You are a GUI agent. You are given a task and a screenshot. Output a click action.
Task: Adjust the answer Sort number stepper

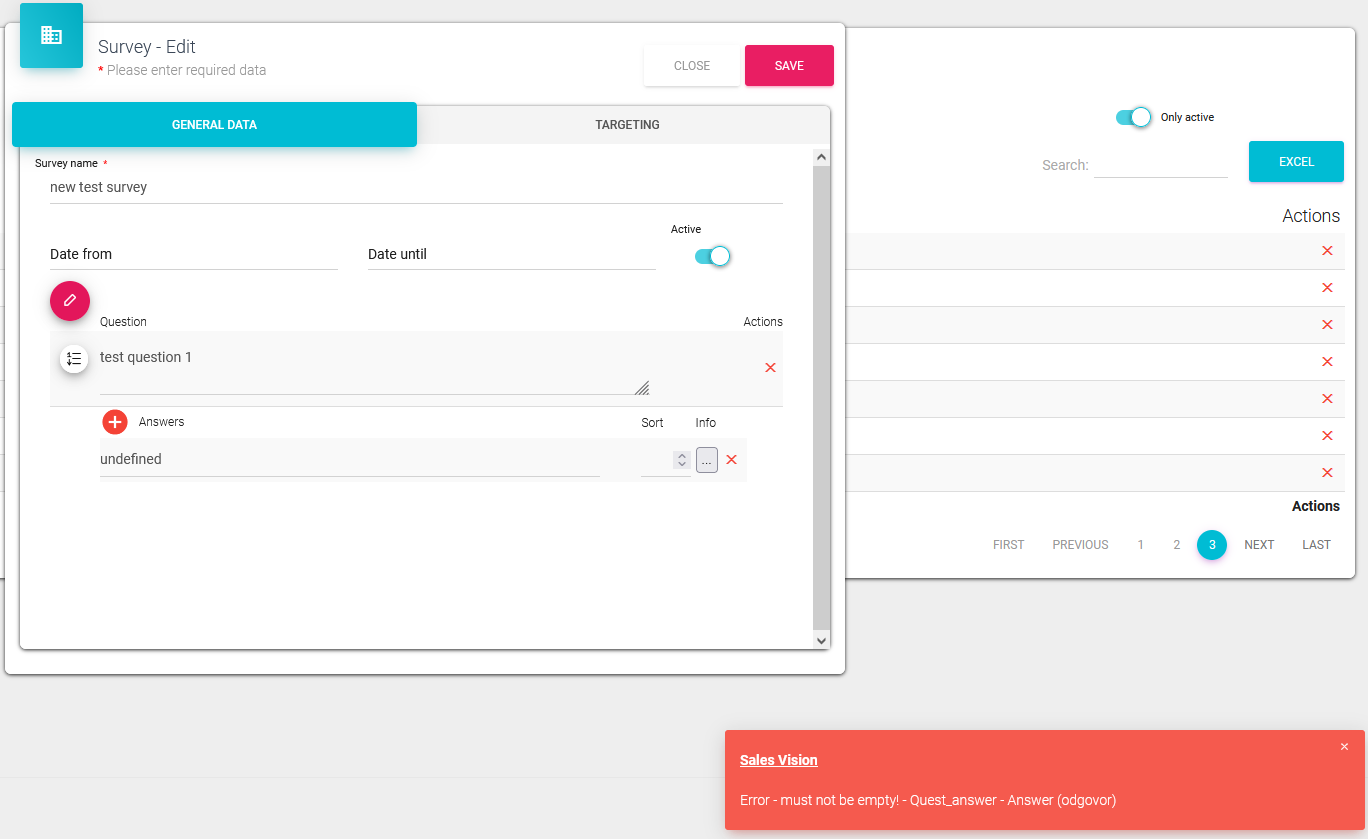681,460
